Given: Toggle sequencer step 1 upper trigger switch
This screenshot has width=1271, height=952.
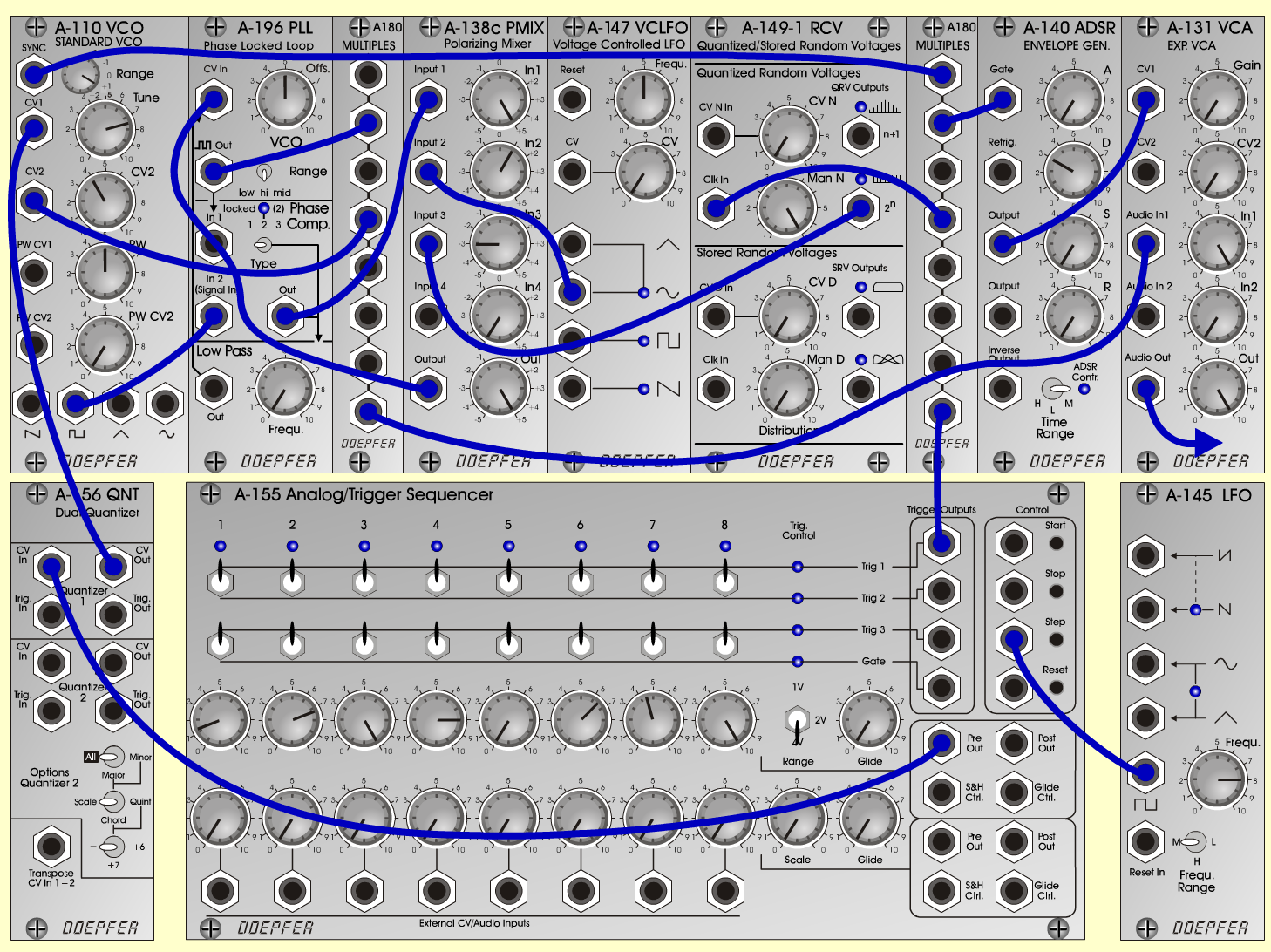Looking at the screenshot, I should coord(221,577).
